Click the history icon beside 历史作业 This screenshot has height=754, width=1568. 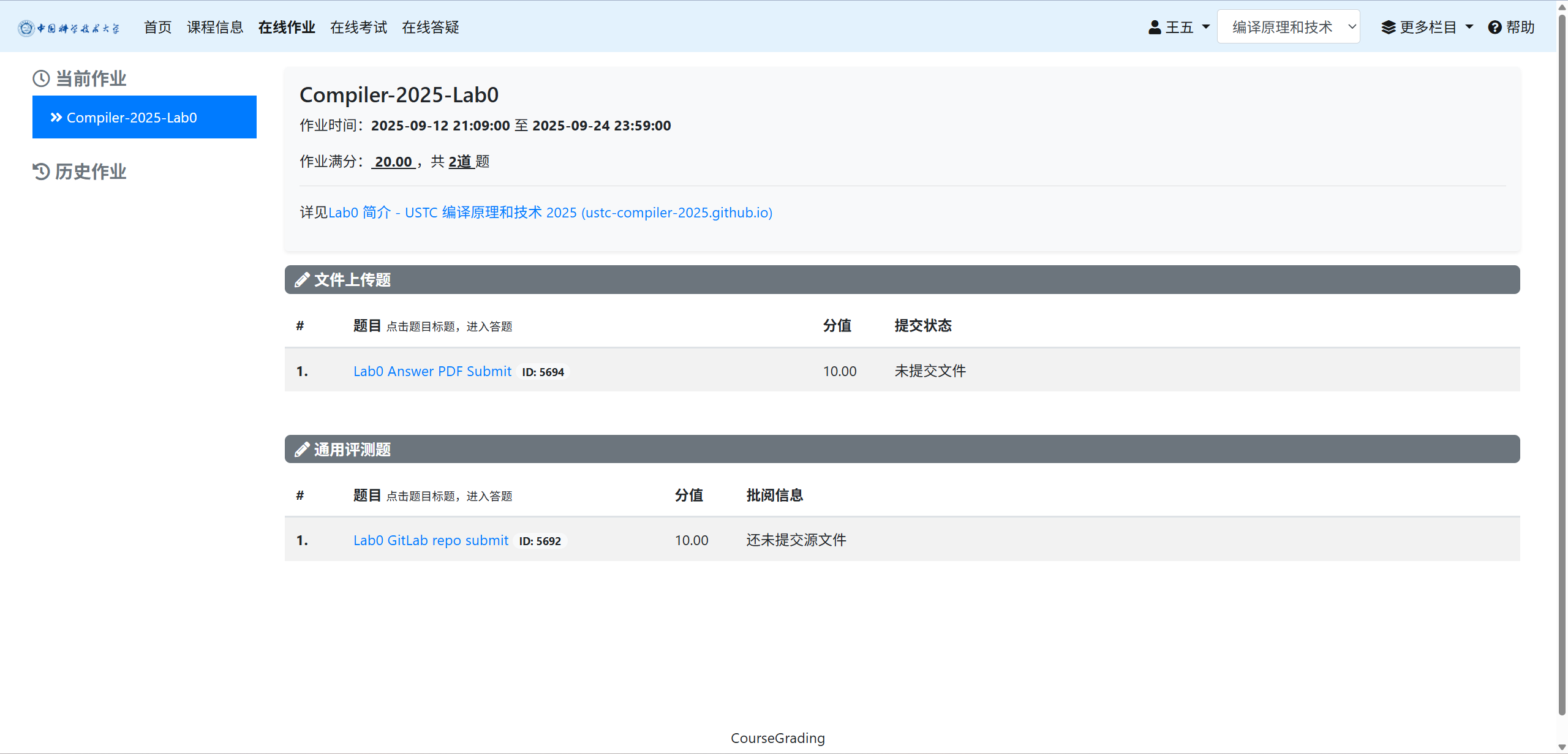coord(41,172)
